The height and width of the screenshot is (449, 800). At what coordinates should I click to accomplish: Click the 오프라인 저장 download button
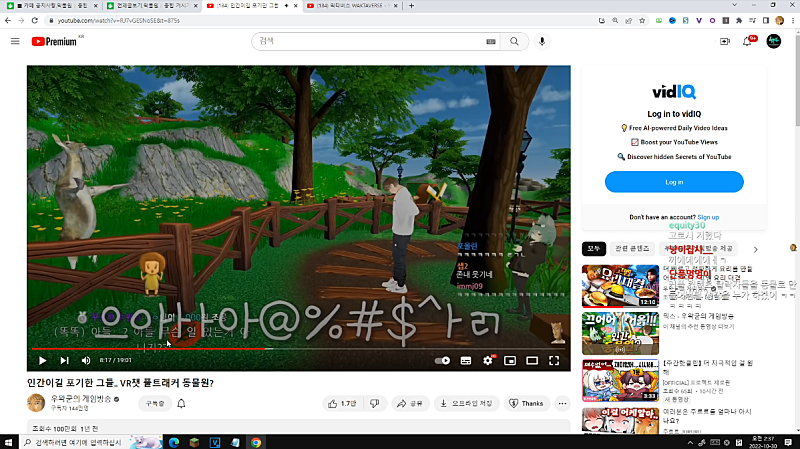tap(466, 403)
